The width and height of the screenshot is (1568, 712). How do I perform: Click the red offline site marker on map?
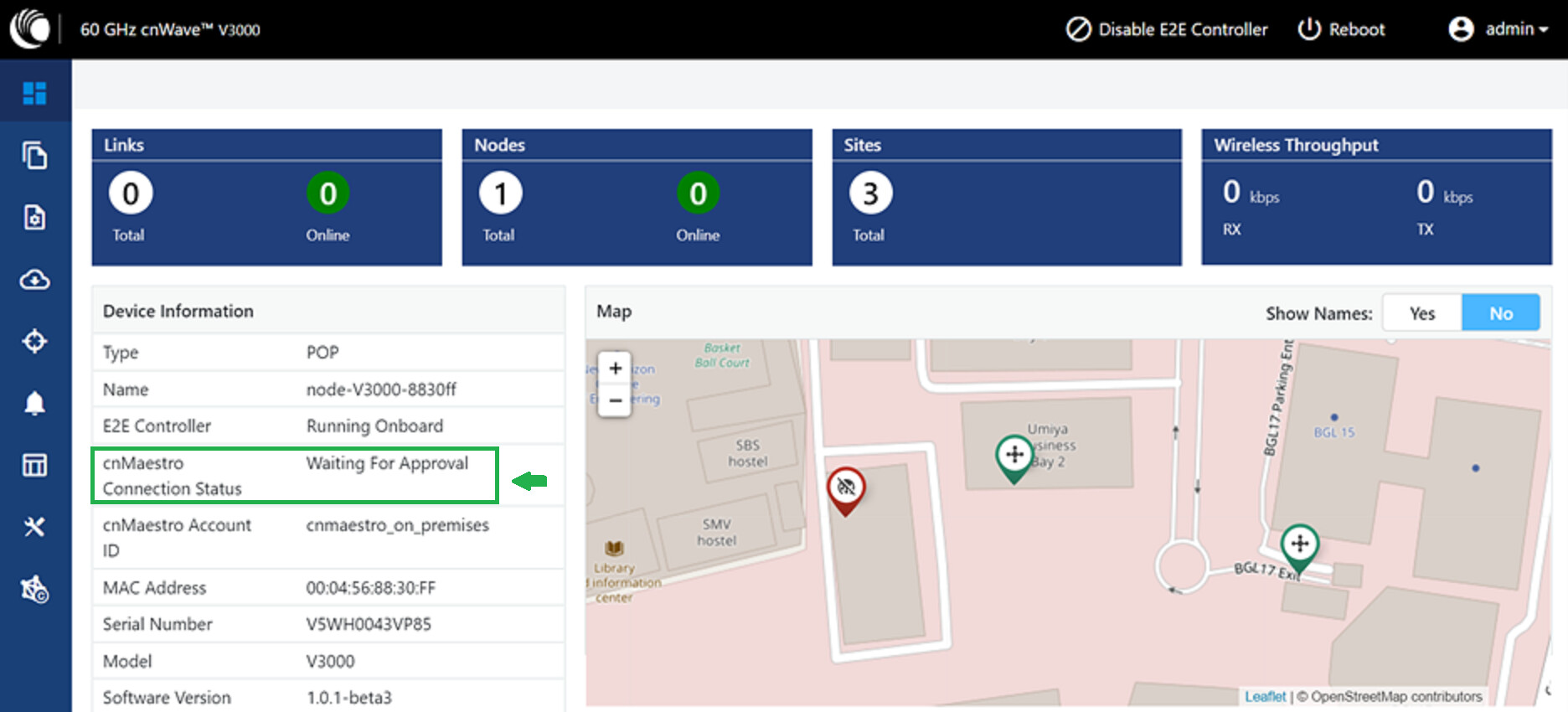coord(846,491)
